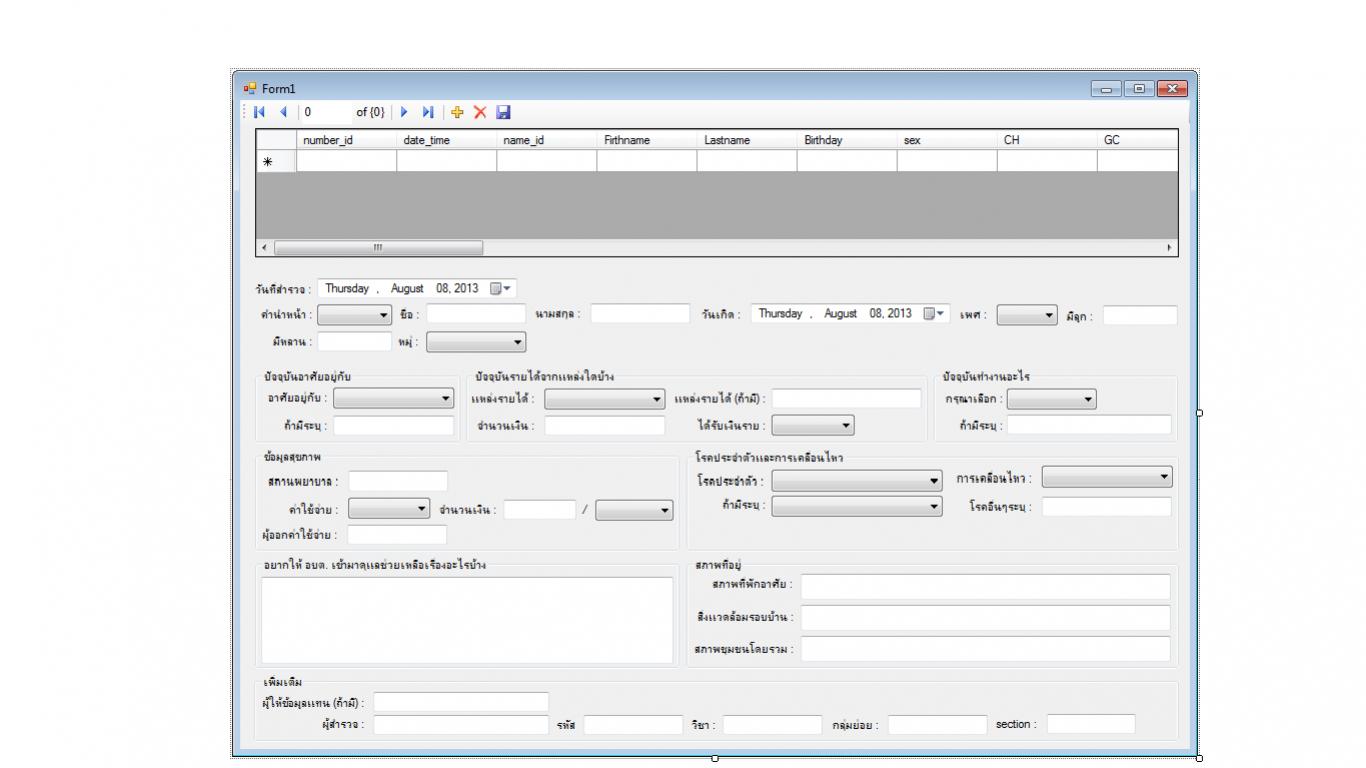Click the ชื่อ first name field

pyautogui.click(x=476, y=314)
